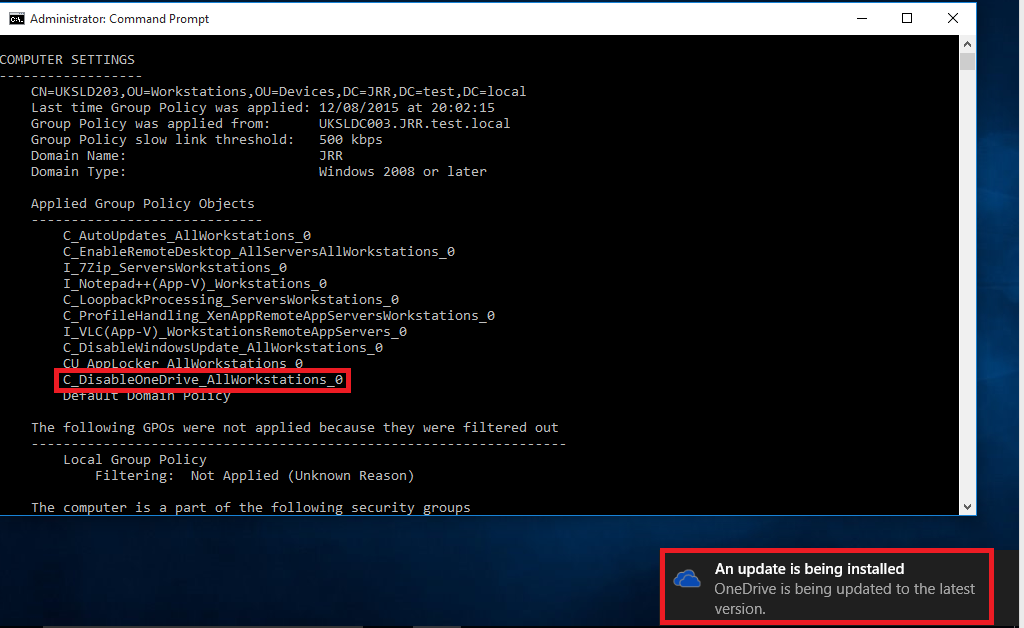Click the vertical scrollbar thumb
This screenshot has width=1024, height=628.
pos(967,61)
